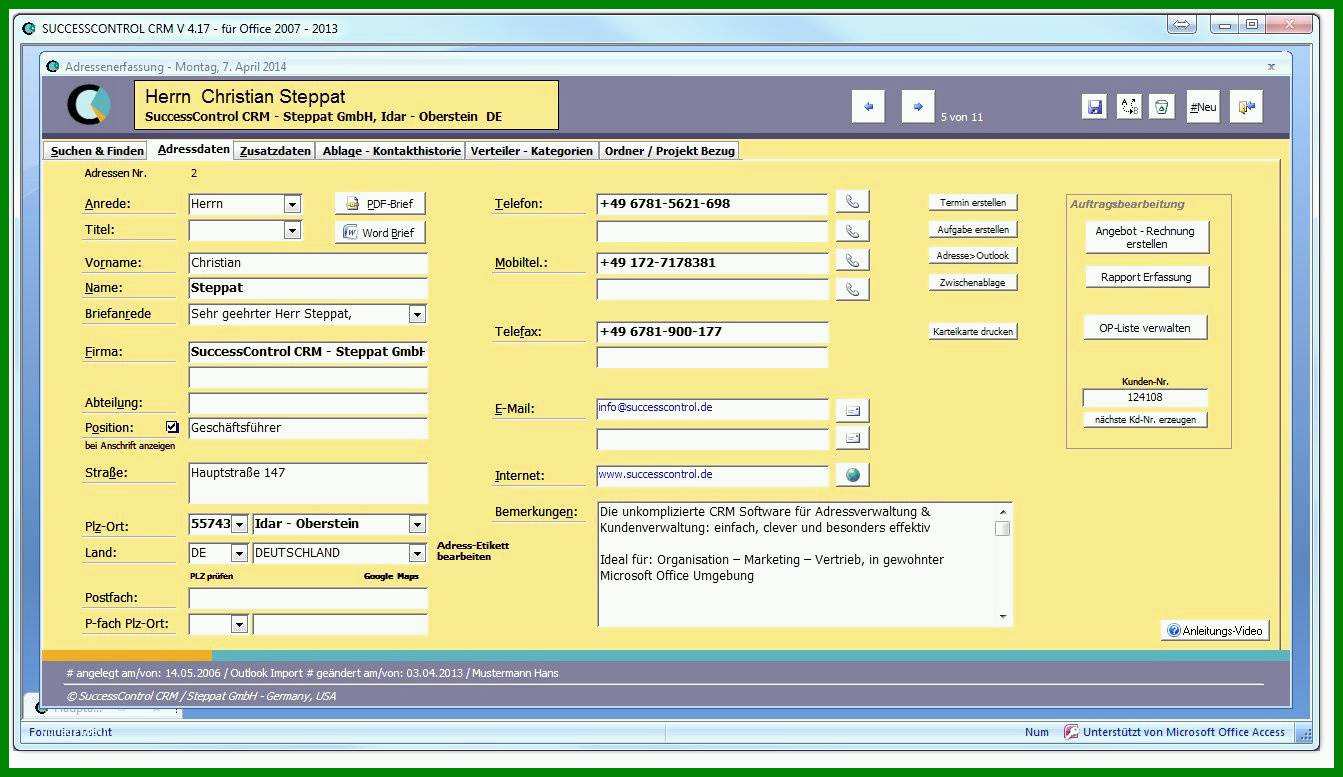Go to the previous address record
The image size is (1343, 777).
[x=868, y=106]
